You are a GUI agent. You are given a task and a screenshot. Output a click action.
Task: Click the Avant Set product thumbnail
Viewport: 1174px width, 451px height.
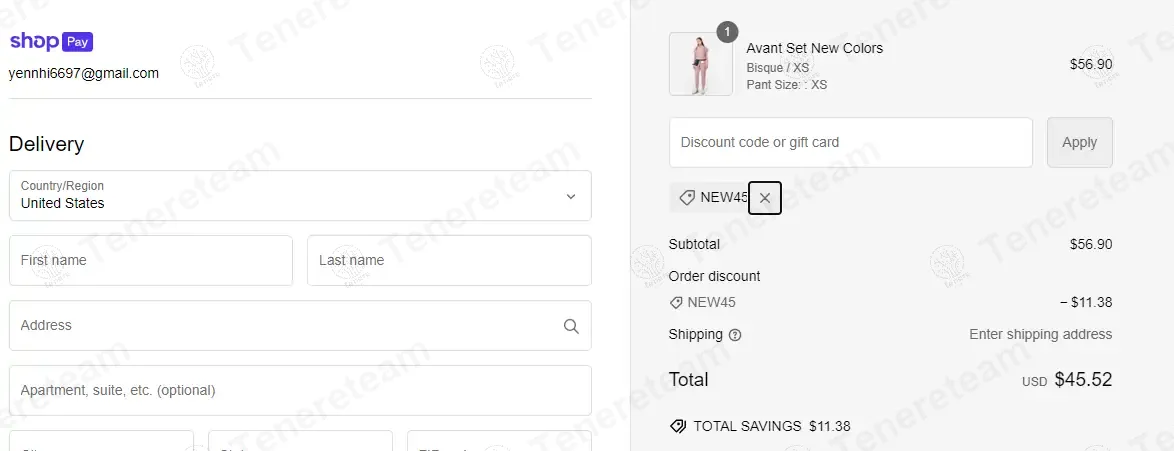point(700,64)
